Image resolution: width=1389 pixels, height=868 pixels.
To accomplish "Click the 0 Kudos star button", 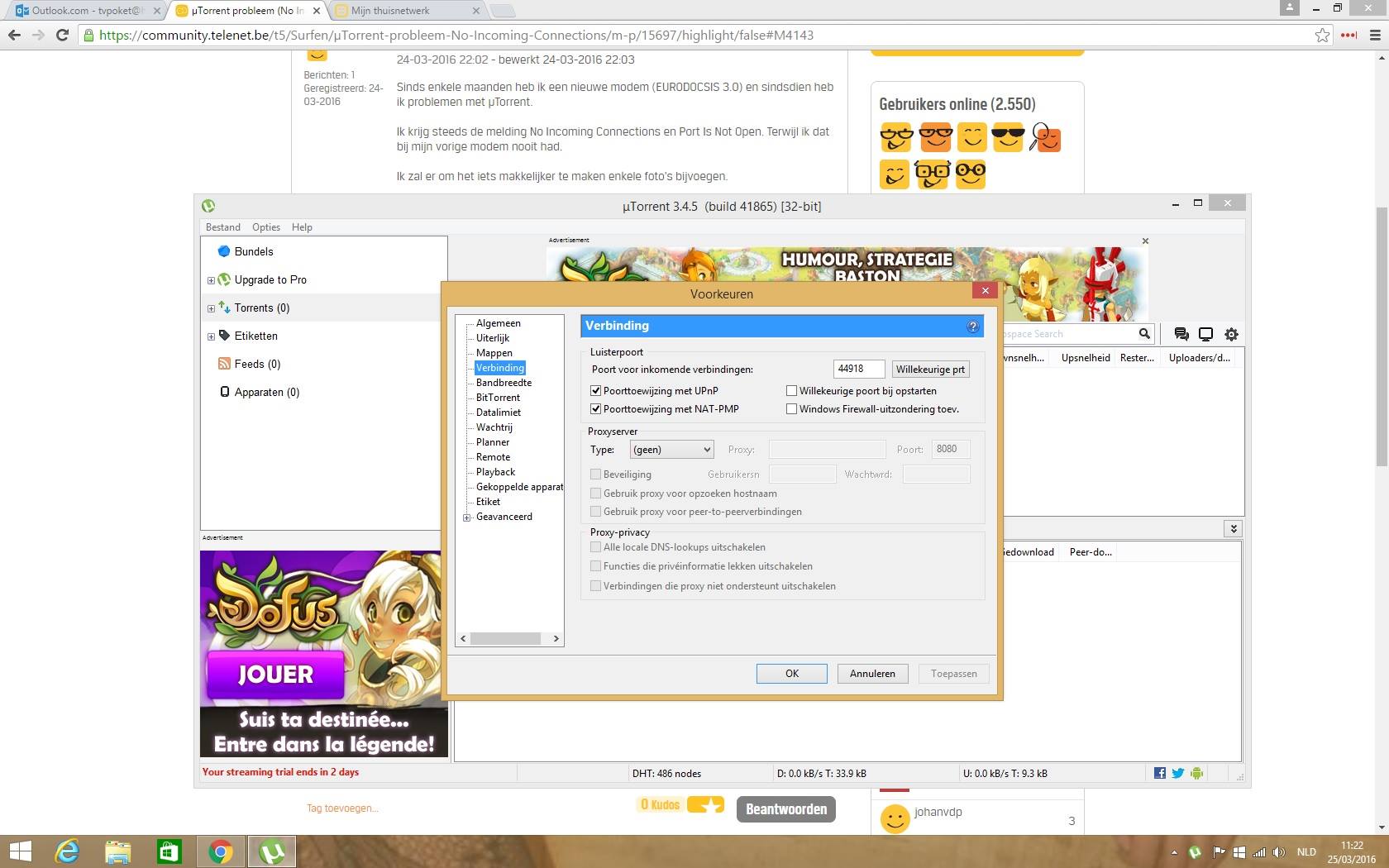I will [705, 804].
